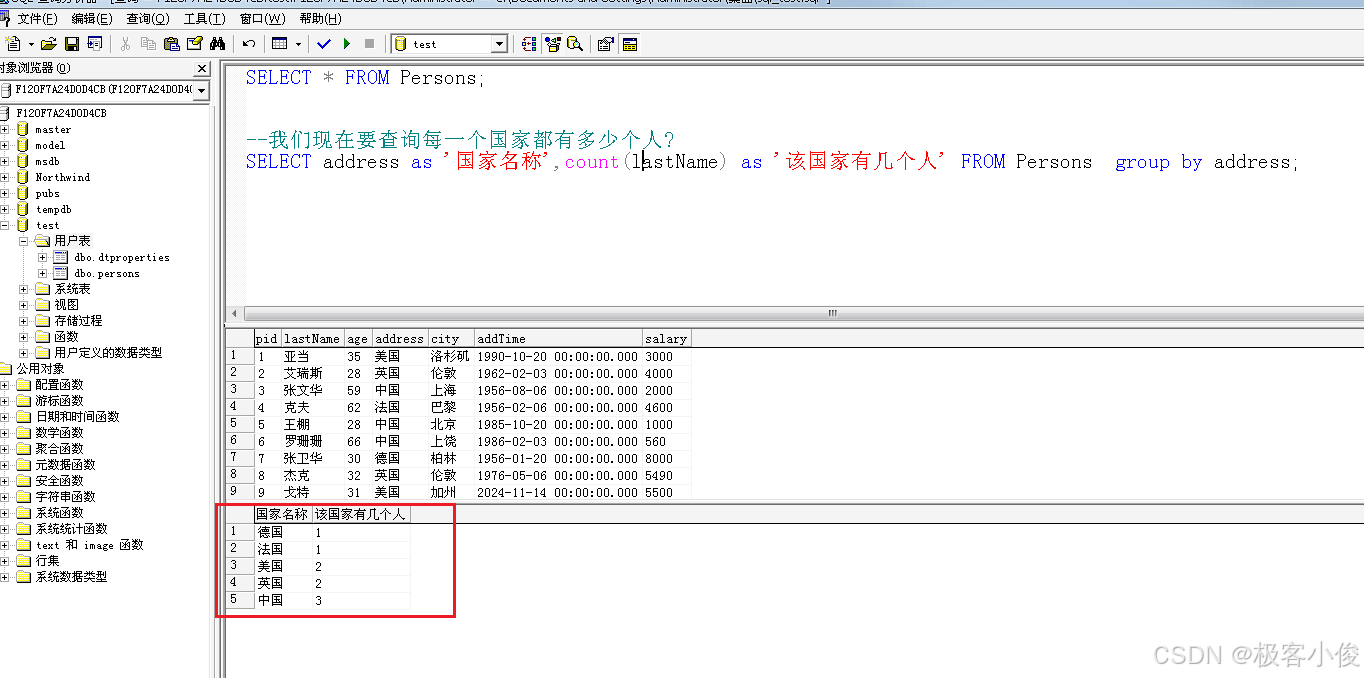Expand the master database node

coord(6,129)
